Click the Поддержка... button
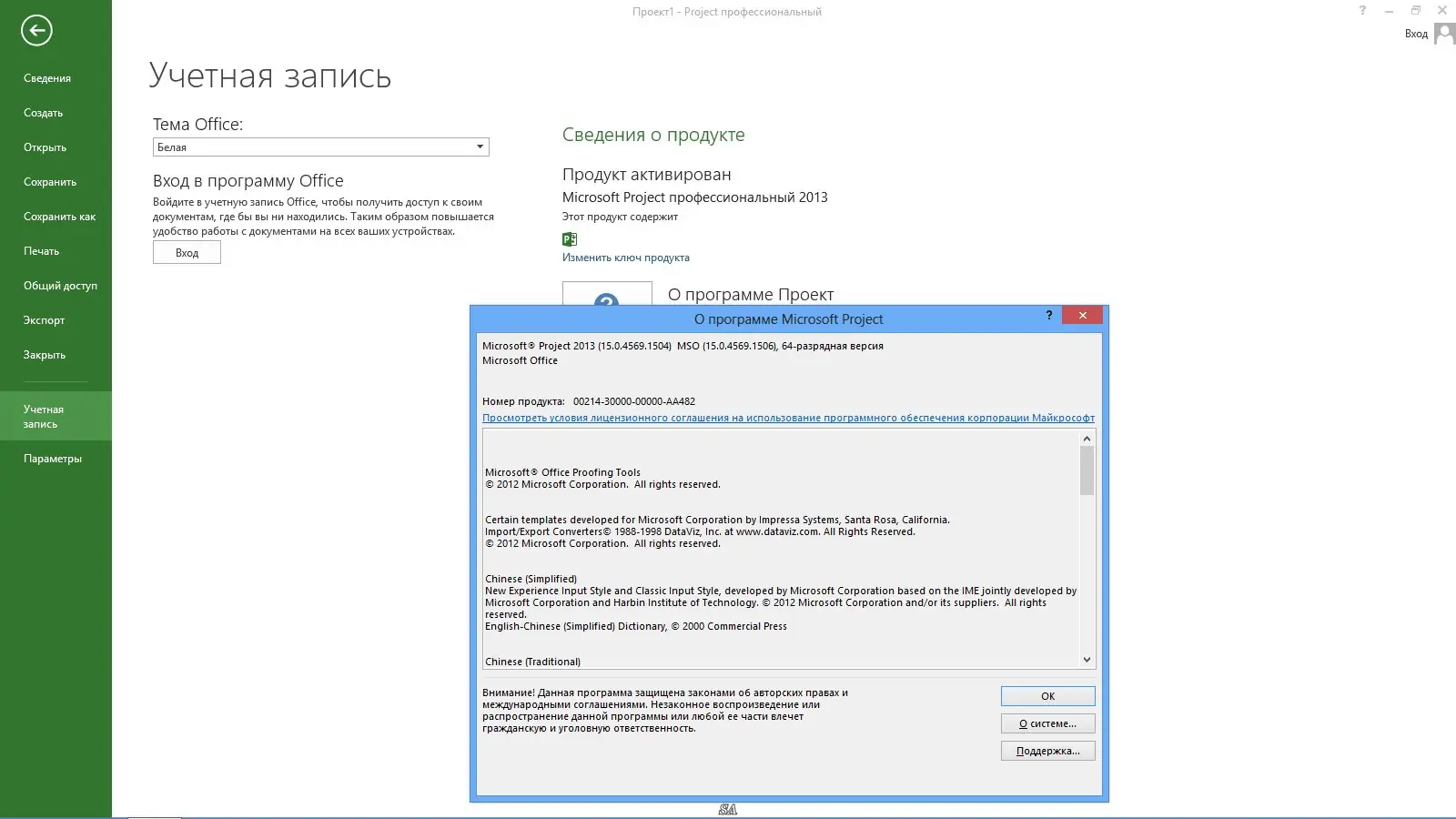 point(1047,751)
